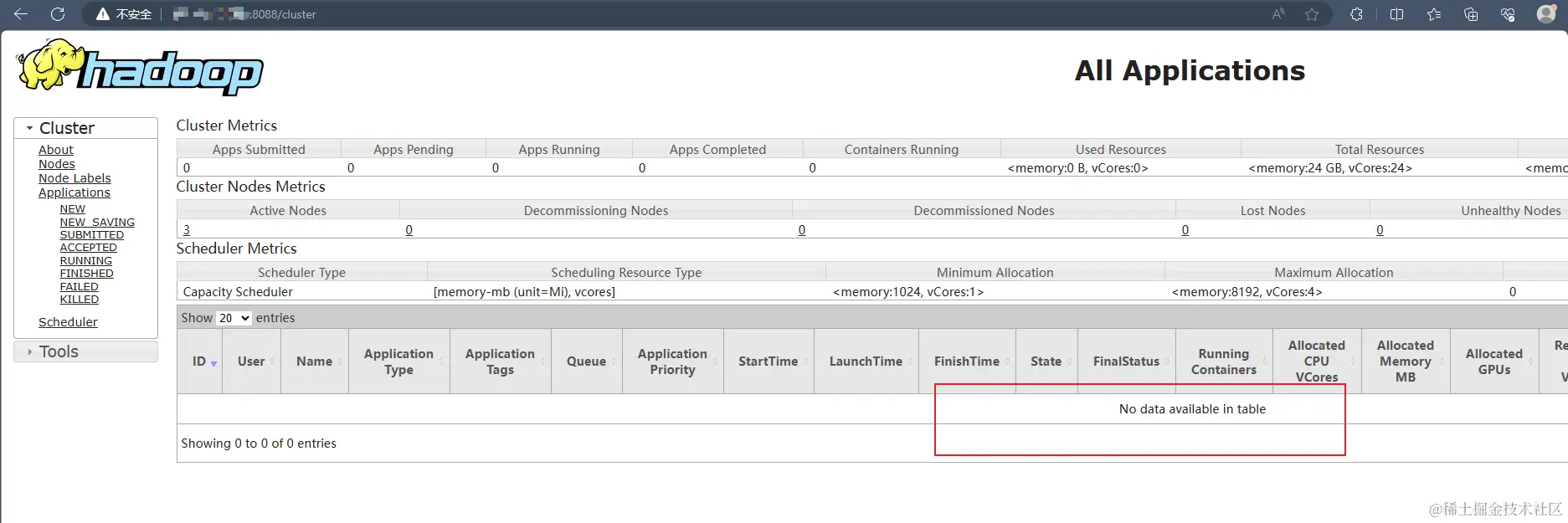The image size is (1568, 523).
Task: Filter applications by KILLED state
Action: (80, 300)
